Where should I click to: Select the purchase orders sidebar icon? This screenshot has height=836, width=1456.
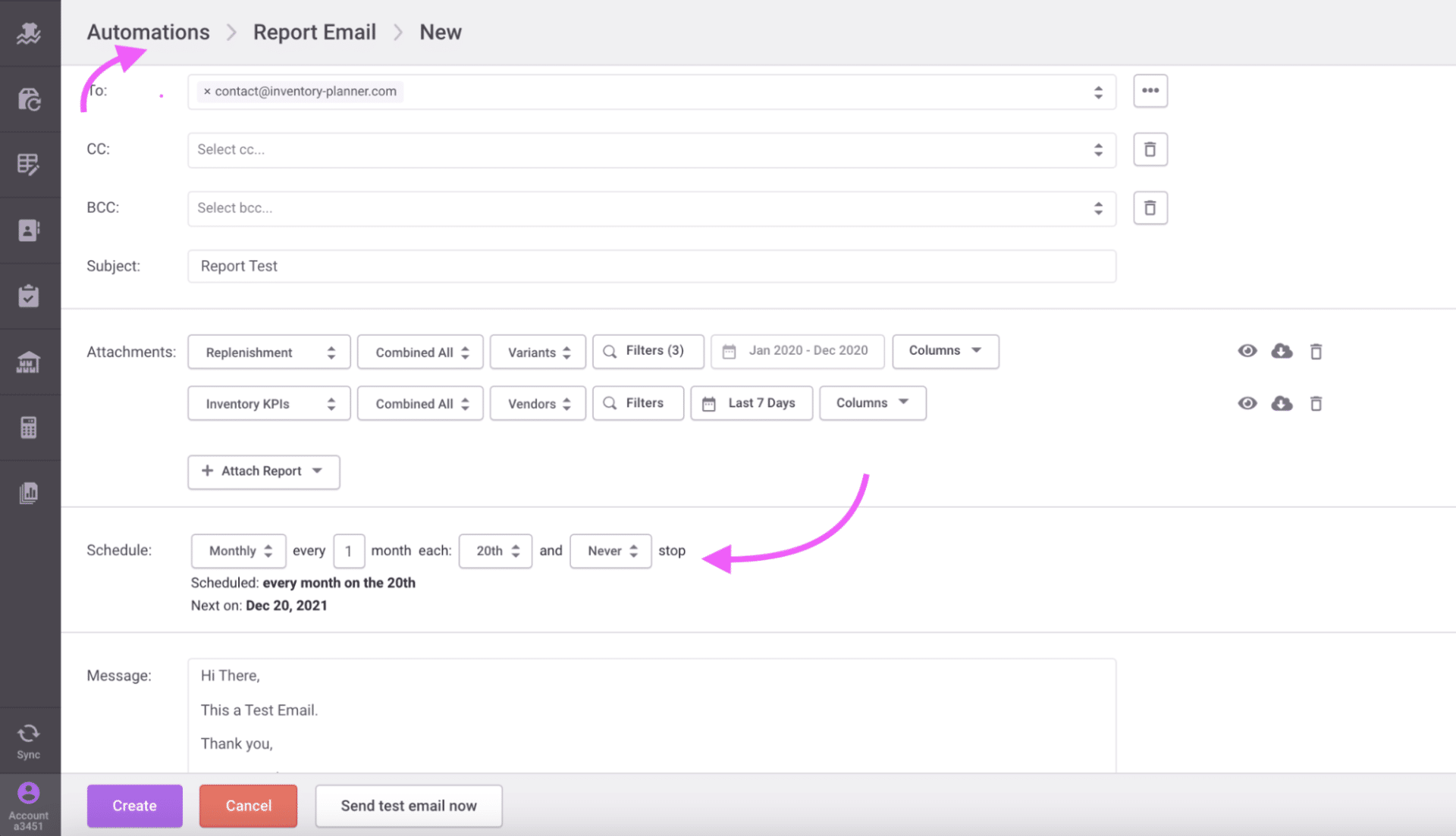tap(30, 99)
